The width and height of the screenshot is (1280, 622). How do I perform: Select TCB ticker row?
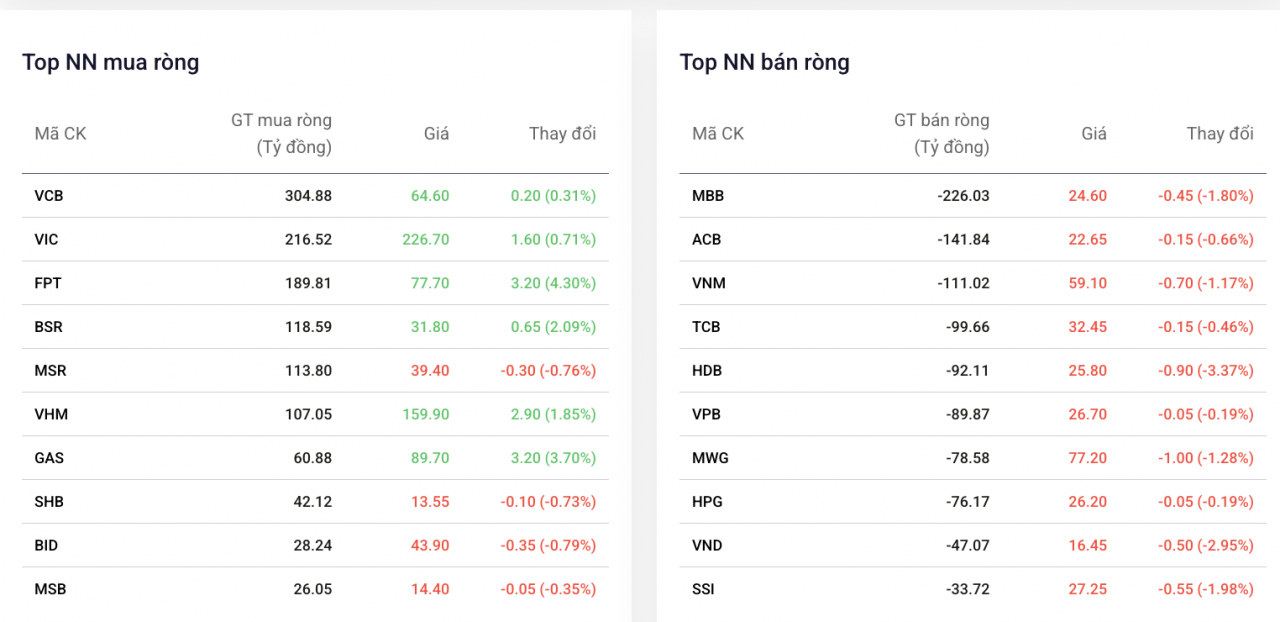coord(973,327)
